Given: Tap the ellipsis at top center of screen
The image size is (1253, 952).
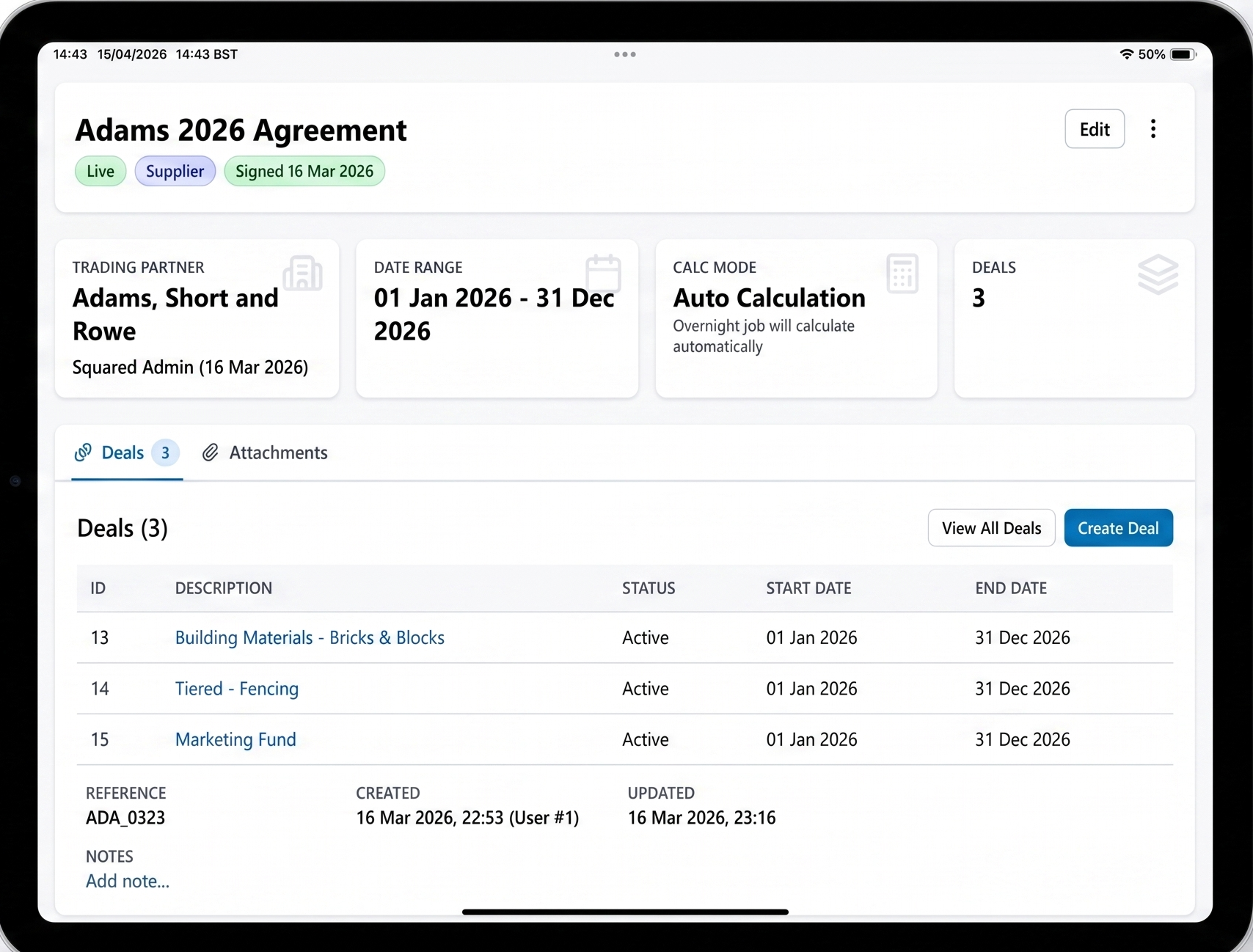Looking at the screenshot, I should (624, 54).
